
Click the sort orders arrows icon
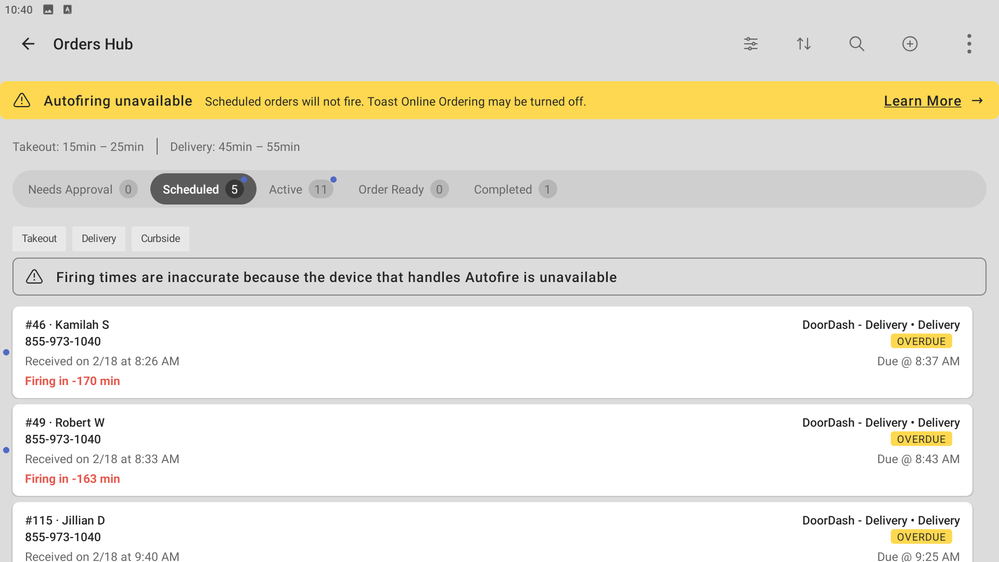tap(804, 44)
